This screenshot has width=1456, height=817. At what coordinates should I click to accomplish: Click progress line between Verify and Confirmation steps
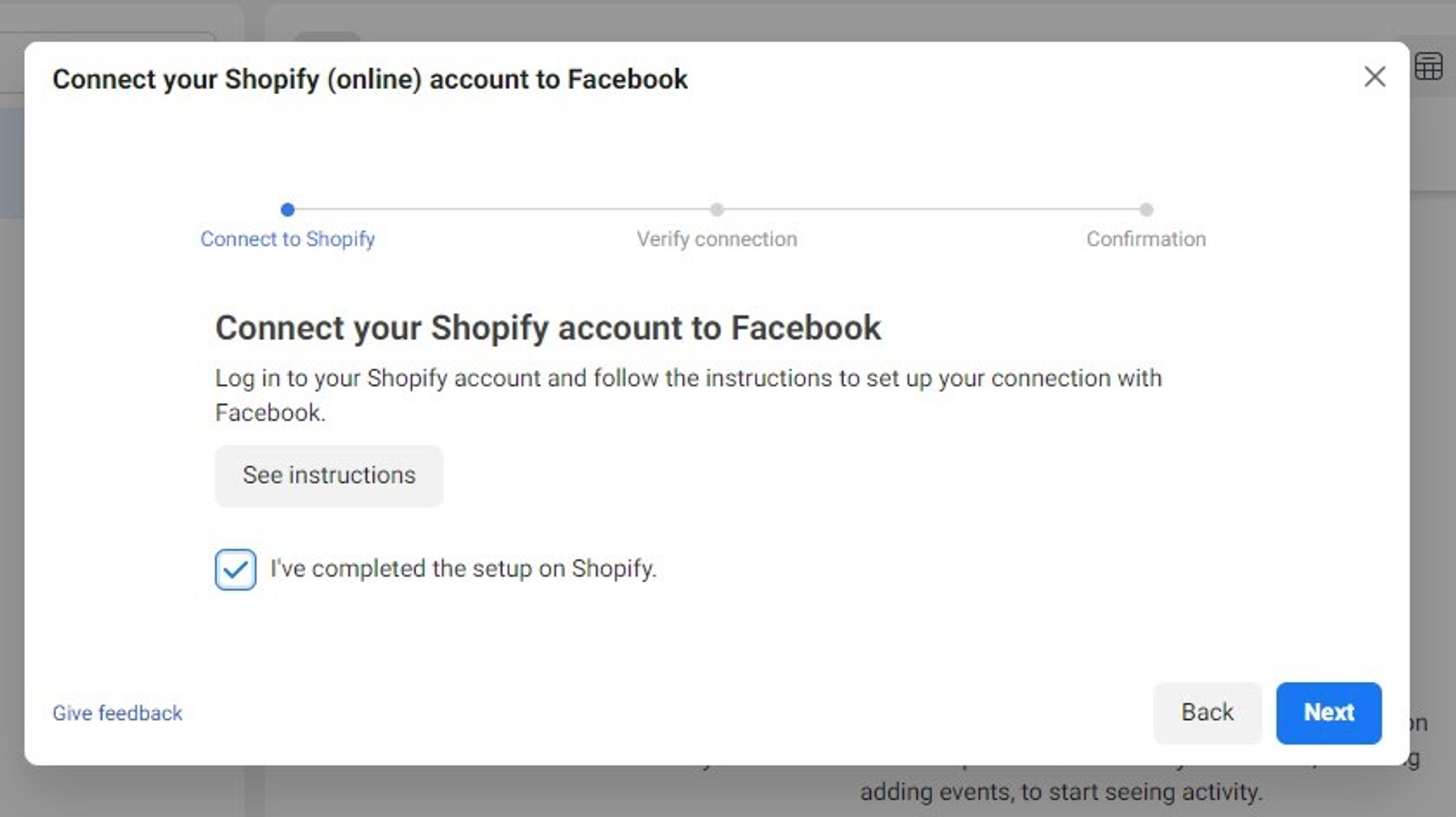[x=932, y=210]
